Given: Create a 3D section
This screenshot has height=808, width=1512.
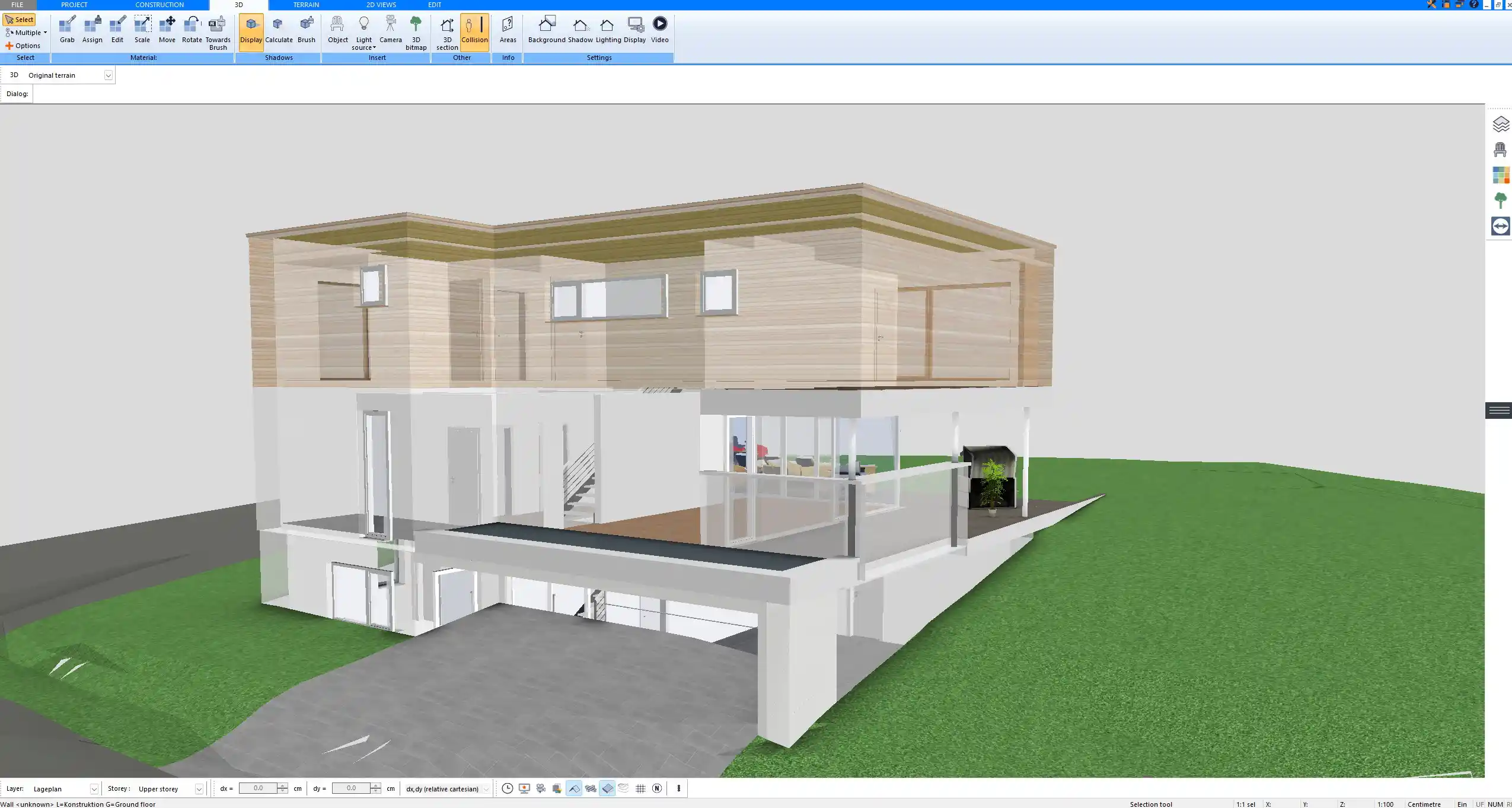Looking at the screenshot, I should (x=447, y=33).
